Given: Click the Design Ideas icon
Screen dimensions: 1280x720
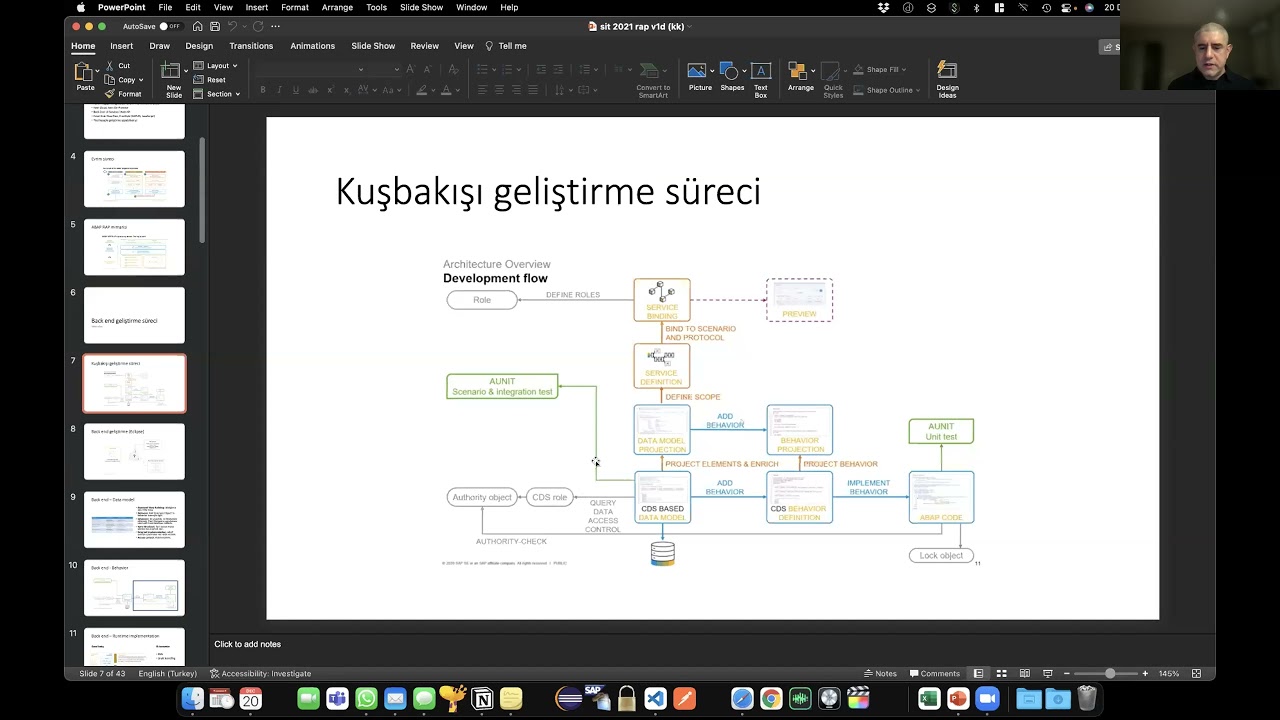Looking at the screenshot, I should click(x=947, y=71).
